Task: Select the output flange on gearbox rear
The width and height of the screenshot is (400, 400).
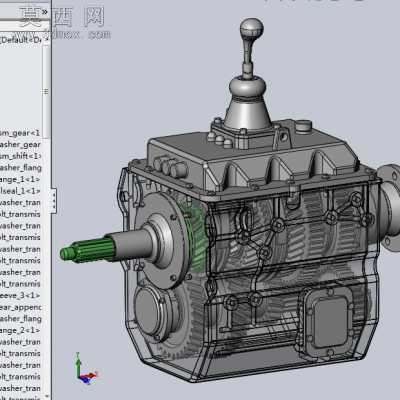Action: 389,207
